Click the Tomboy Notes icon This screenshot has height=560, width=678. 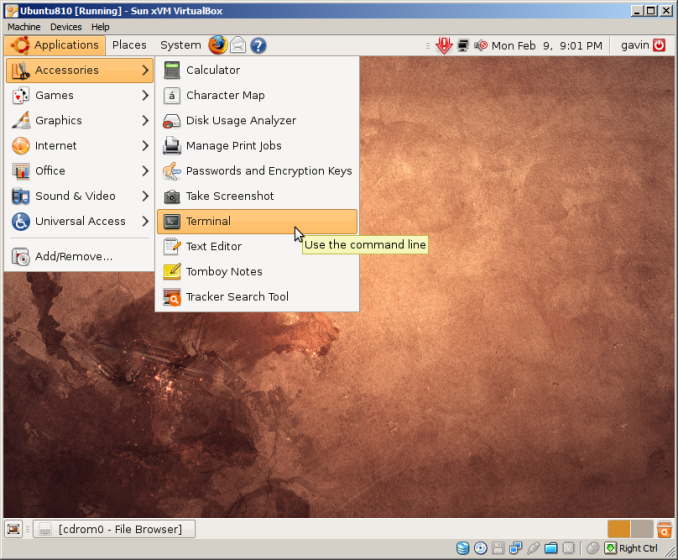[172, 272]
